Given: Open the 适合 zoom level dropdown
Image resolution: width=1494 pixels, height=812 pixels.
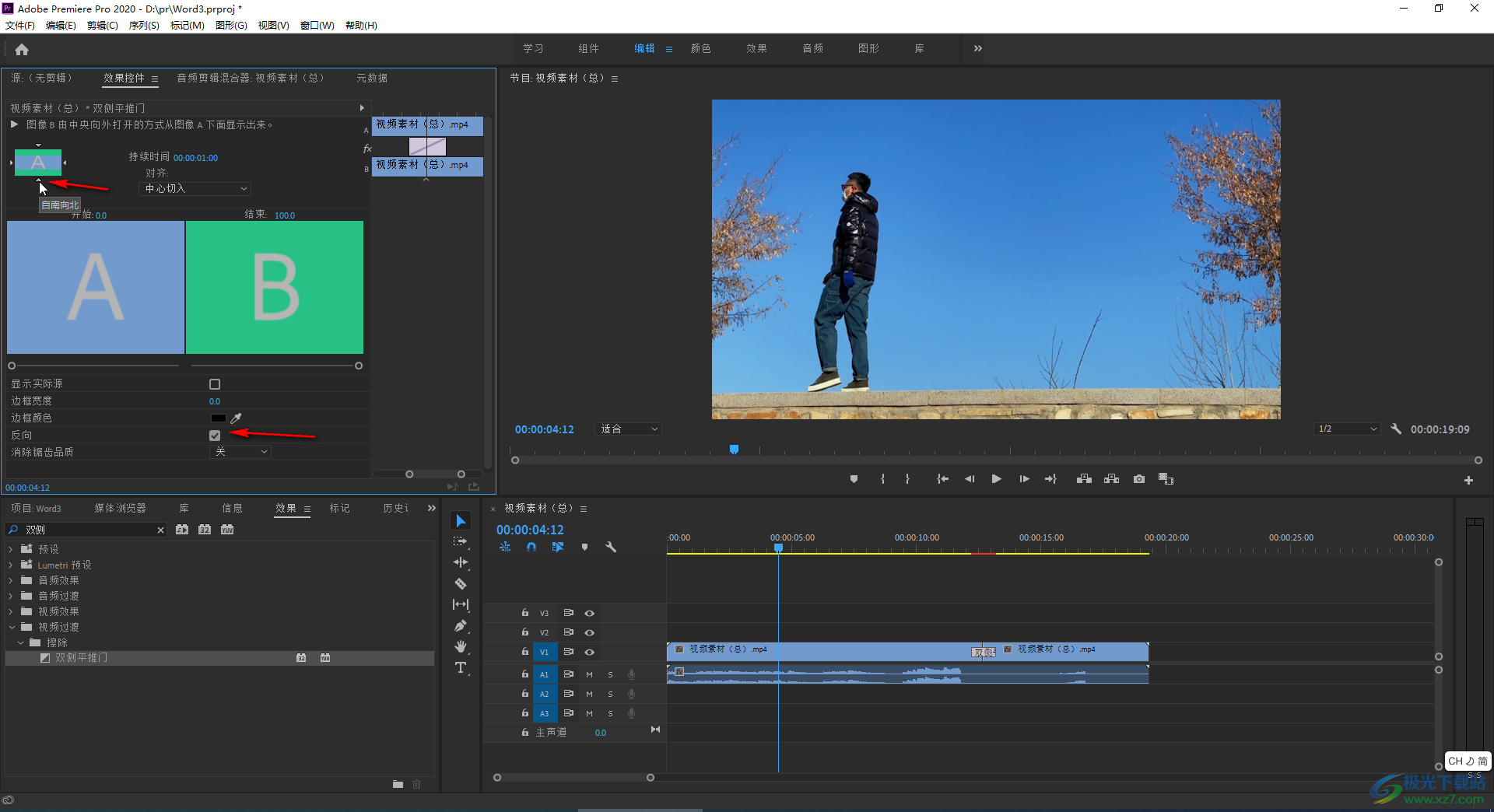Looking at the screenshot, I should (x=629, y=429).
